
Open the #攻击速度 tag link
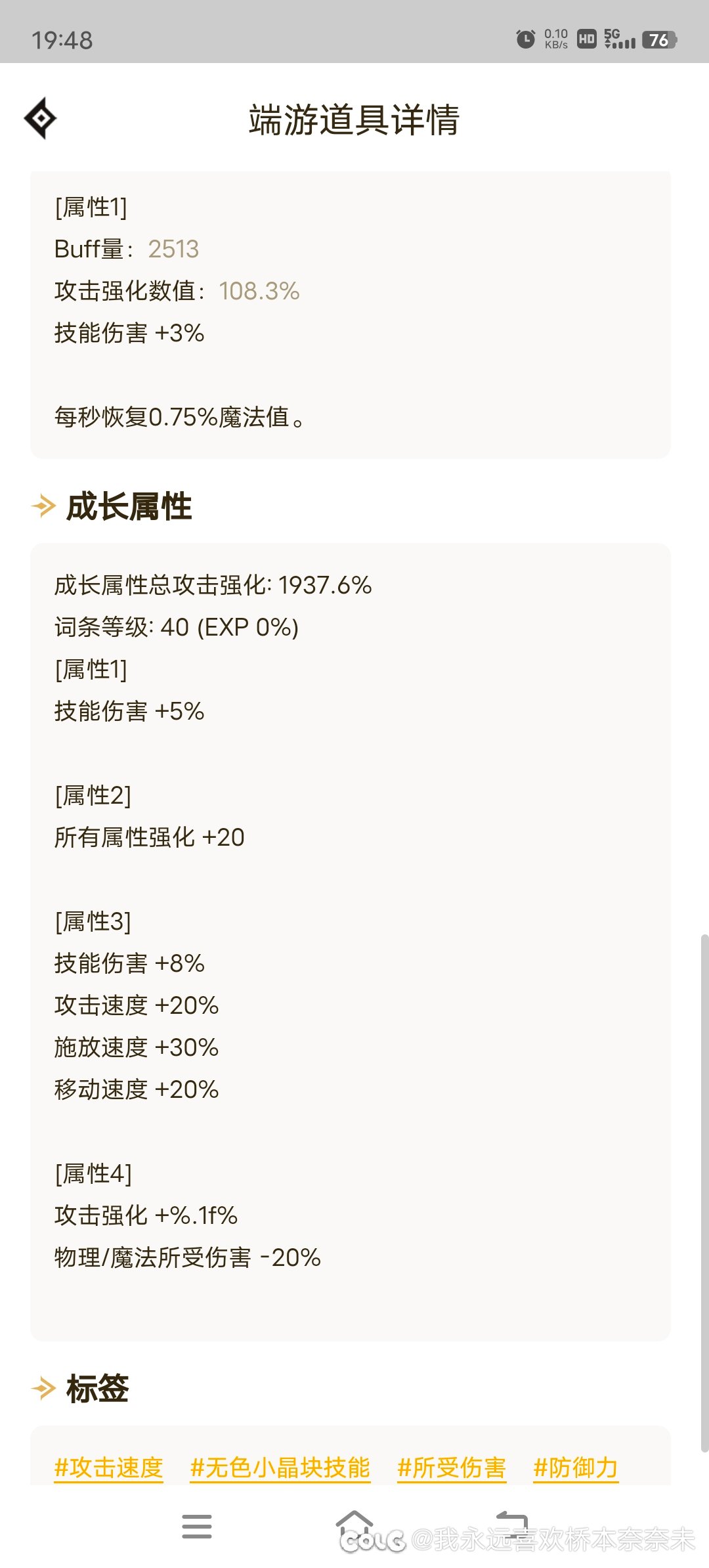click(x=109, y=1468)
